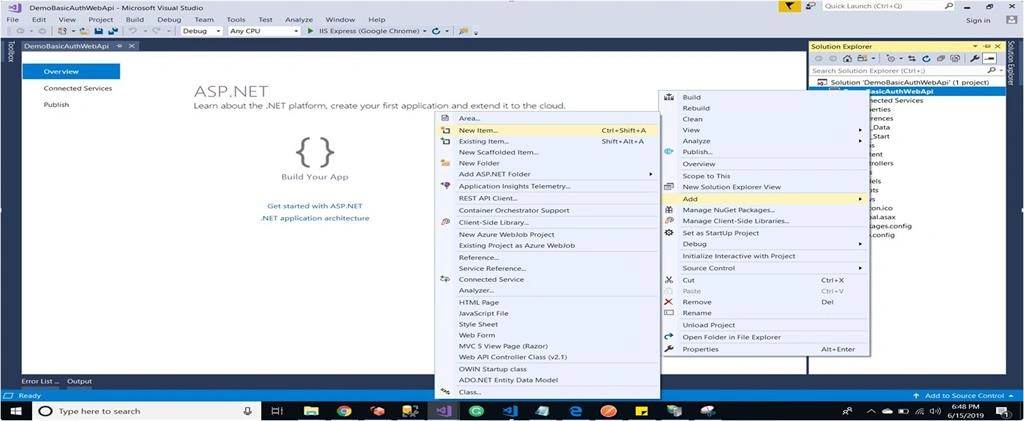Screen dimensions: 1024x421
Task: Open the Tools menu in the menu bar
Action: [x=236, y=20]
